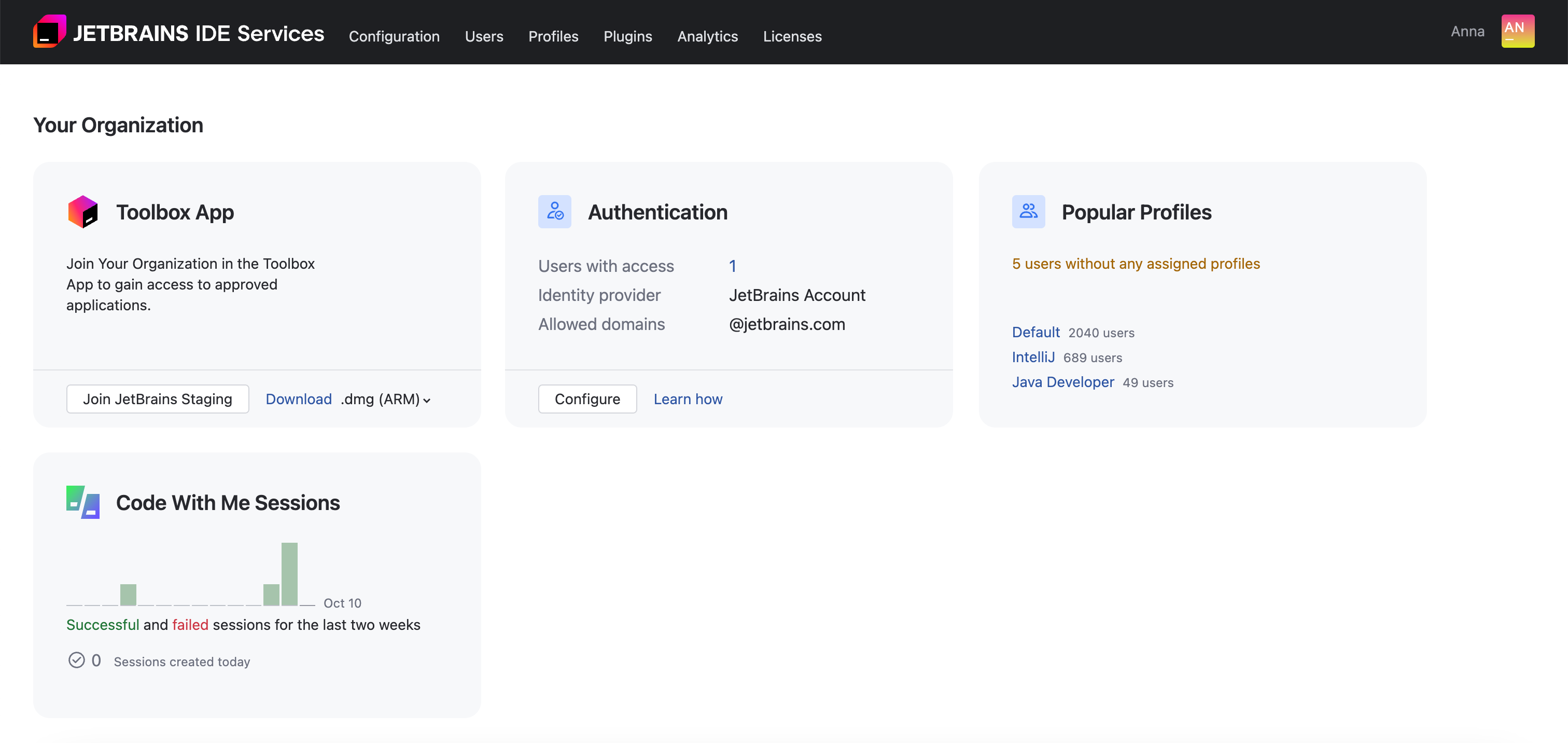The image size is (1568, 743).
Task: Click the Successful legend text
Action: [x=103, y=625]
